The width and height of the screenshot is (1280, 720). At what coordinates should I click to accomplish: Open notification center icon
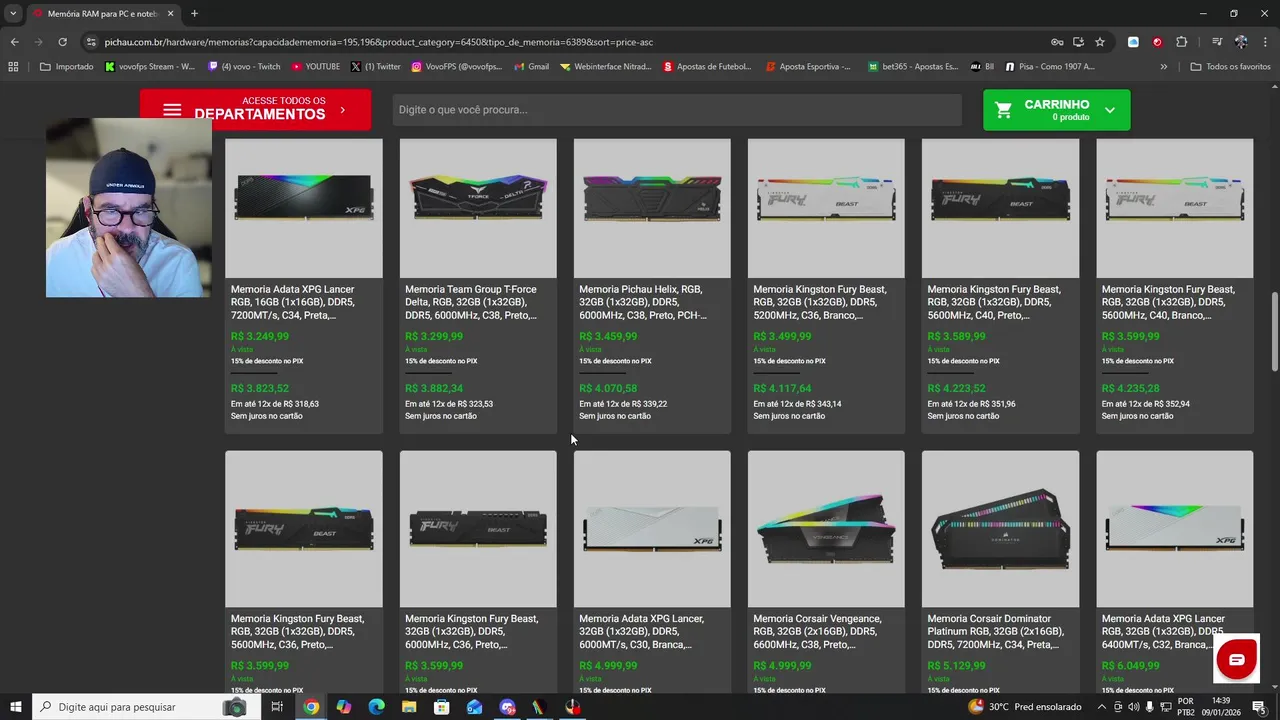pyautogui.click(x=1259, y=707)
